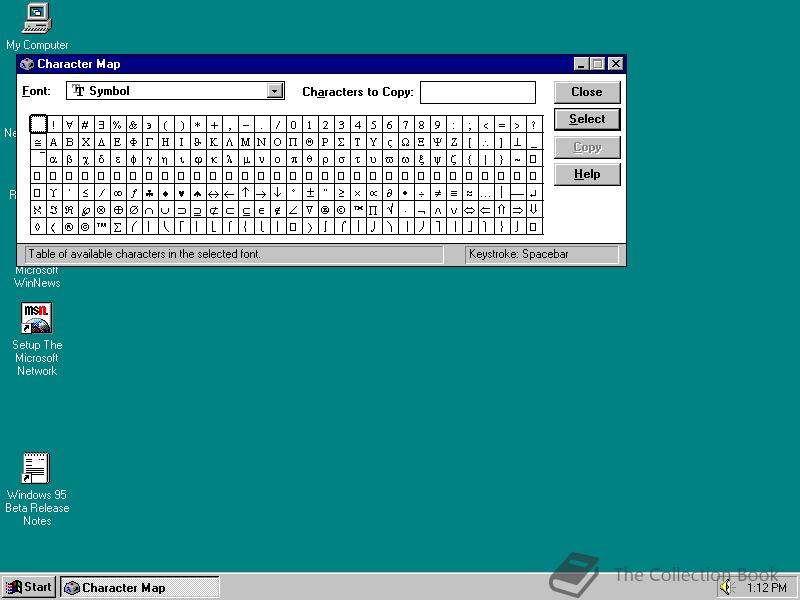800x600 pixels.
Task: Choose the double left arrow symbol
Action: 485,210
